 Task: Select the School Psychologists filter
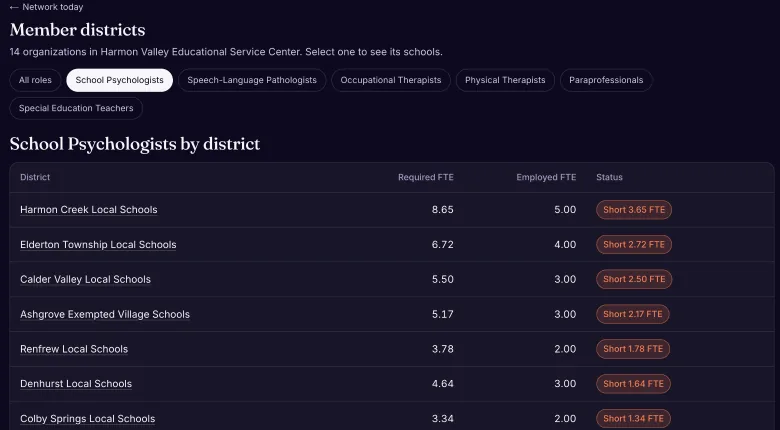[119, 80]
